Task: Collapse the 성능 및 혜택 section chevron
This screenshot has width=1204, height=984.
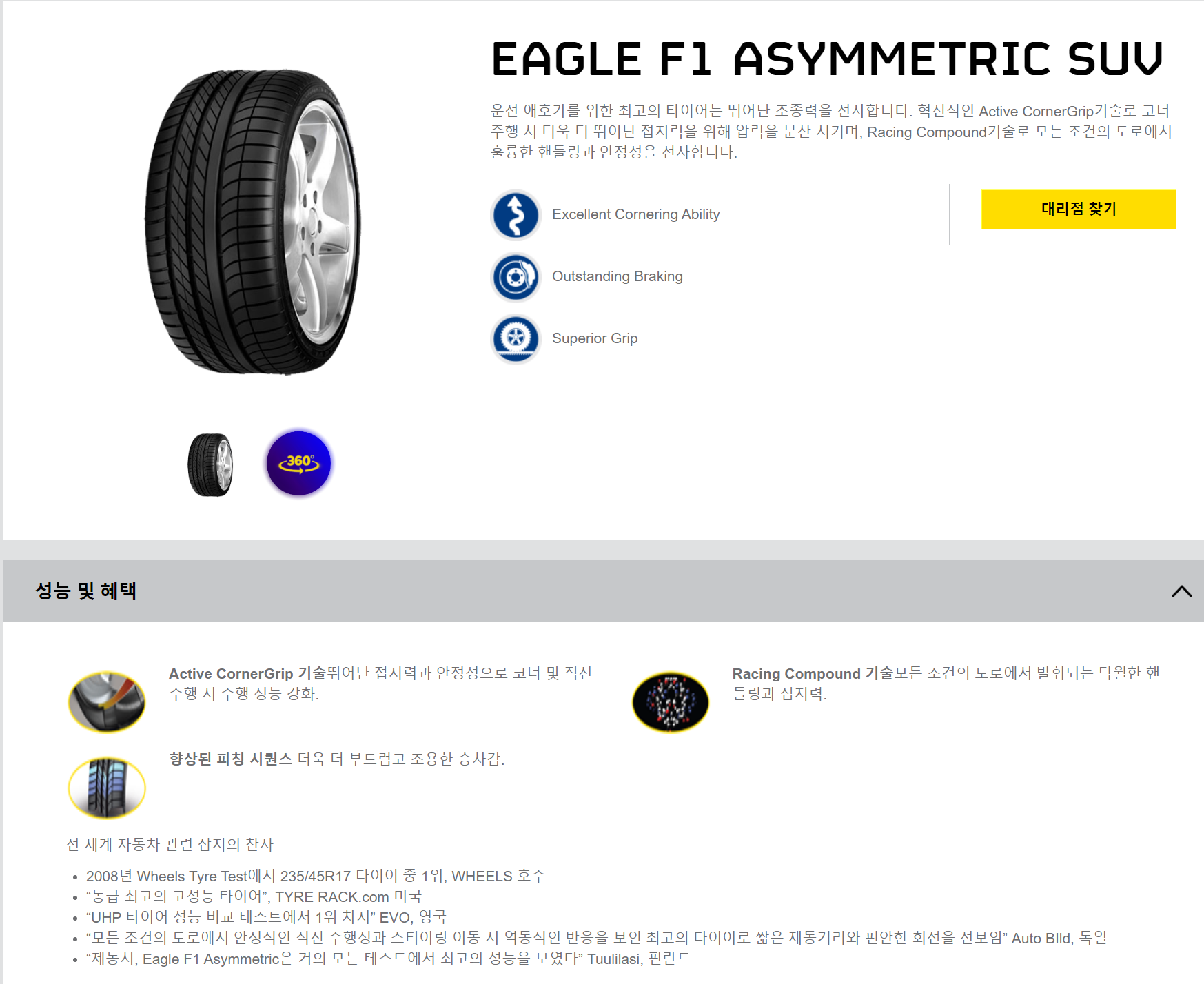Action: pyautogui.click(x=1181, y=591)
